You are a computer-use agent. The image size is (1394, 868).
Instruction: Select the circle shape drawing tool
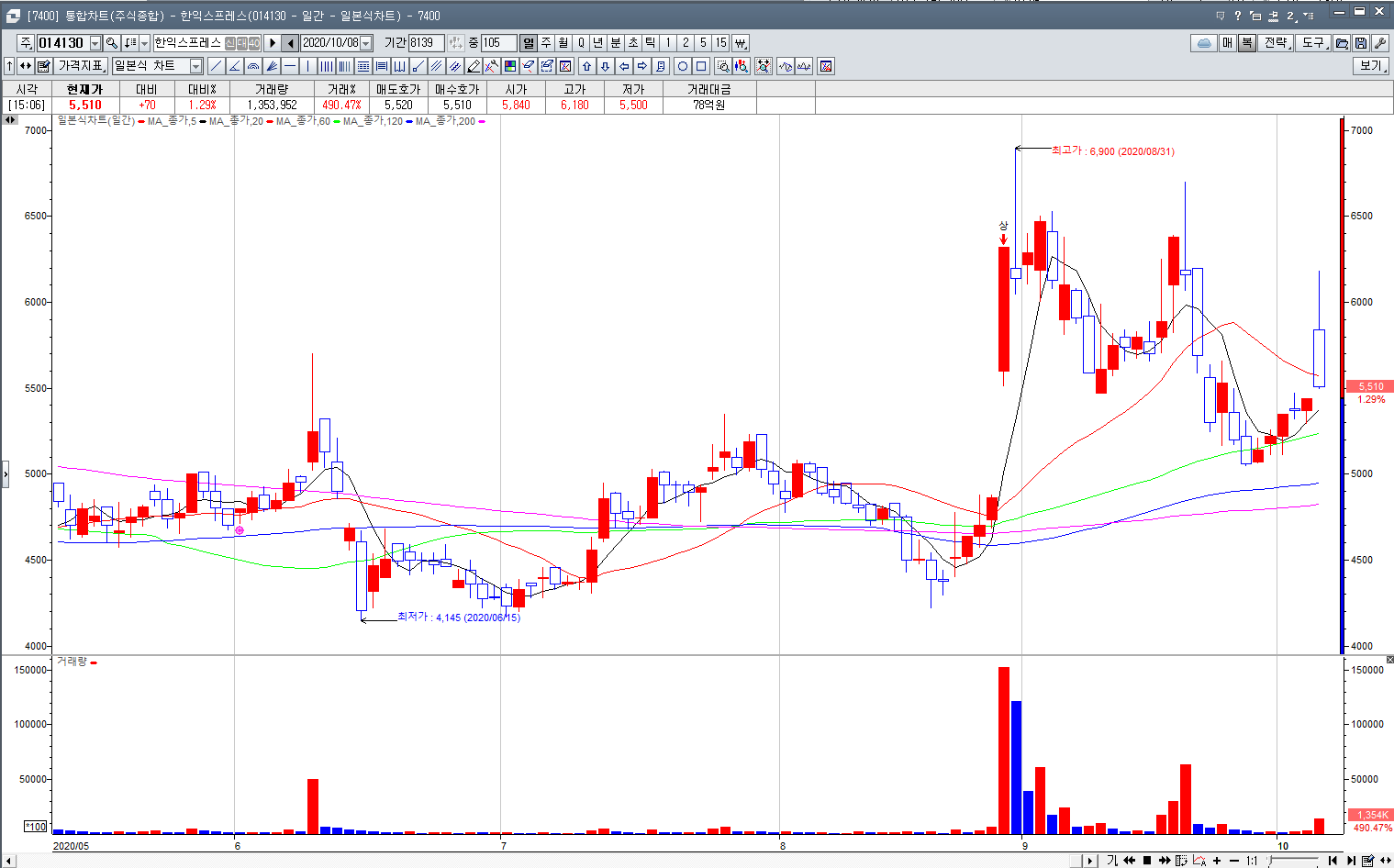683,66
